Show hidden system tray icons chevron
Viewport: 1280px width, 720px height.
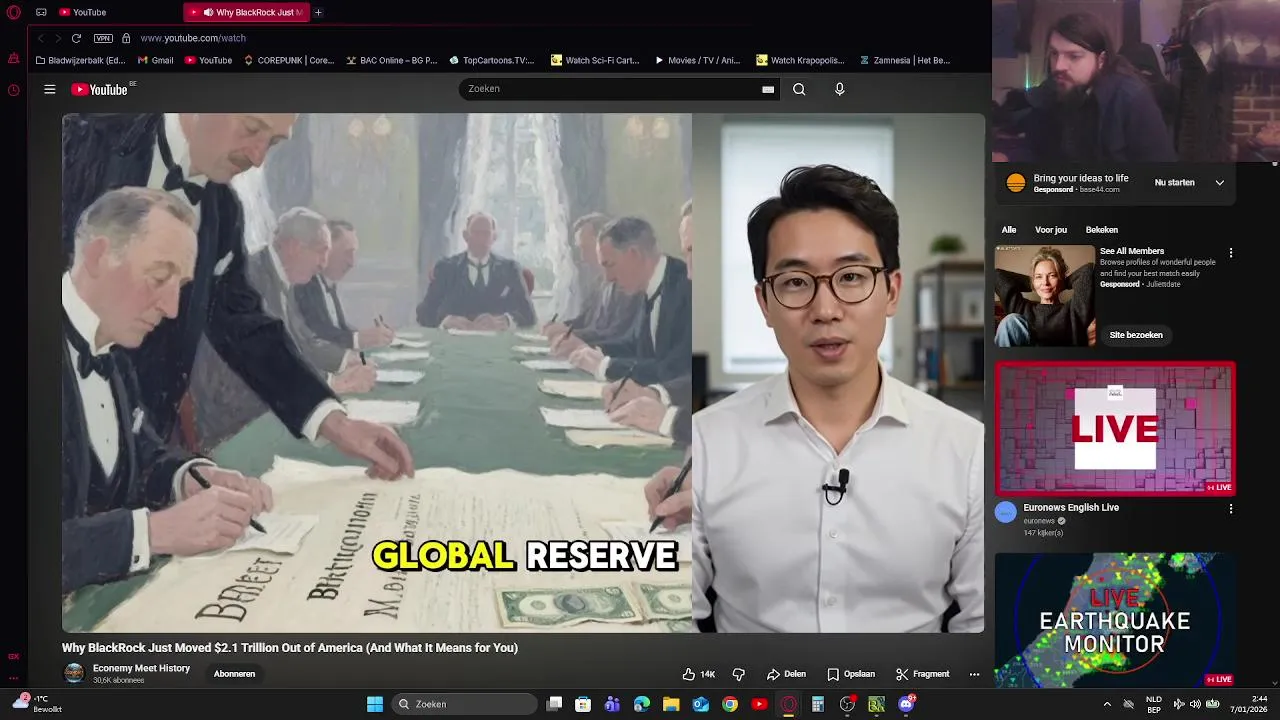(1106, 704)
